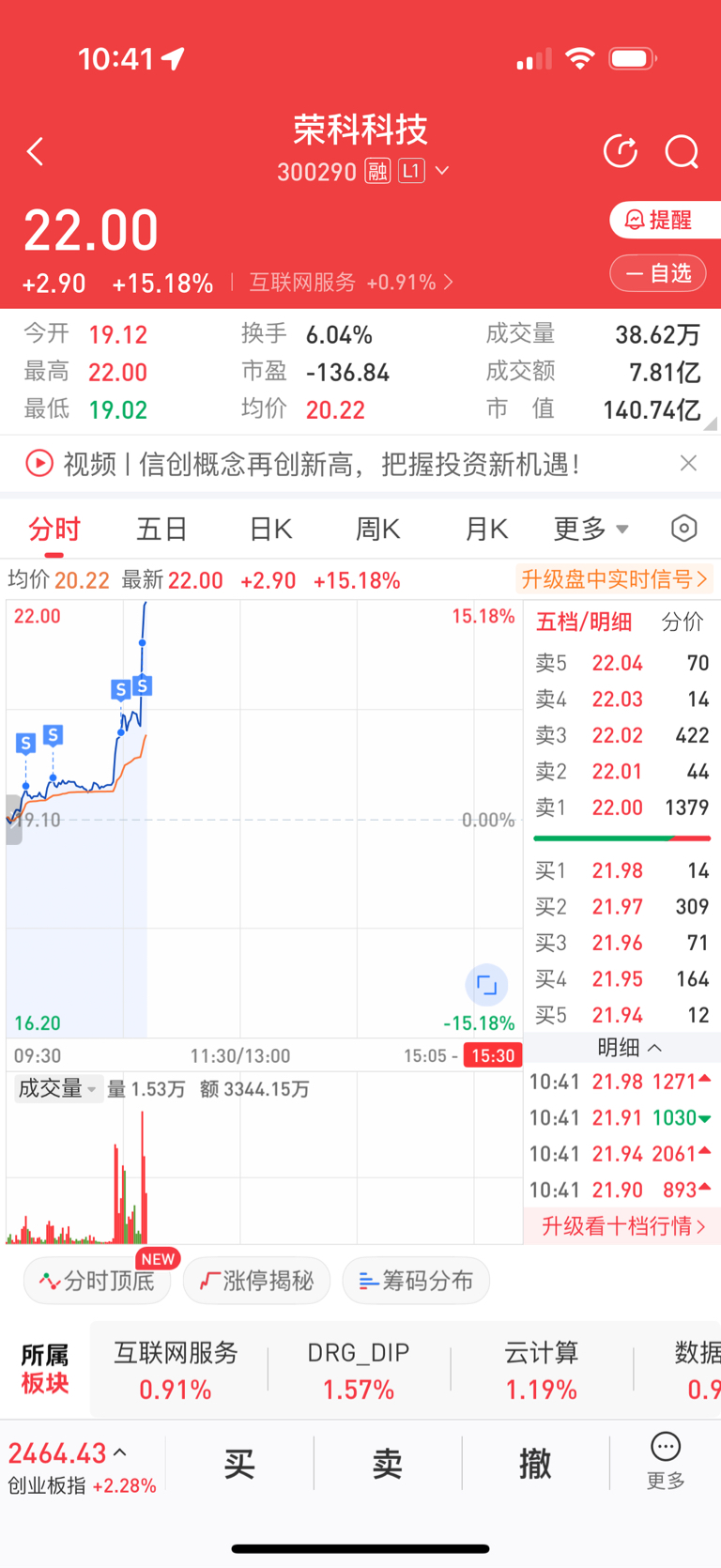Switch to 分时 chart tab

[54, 530]
